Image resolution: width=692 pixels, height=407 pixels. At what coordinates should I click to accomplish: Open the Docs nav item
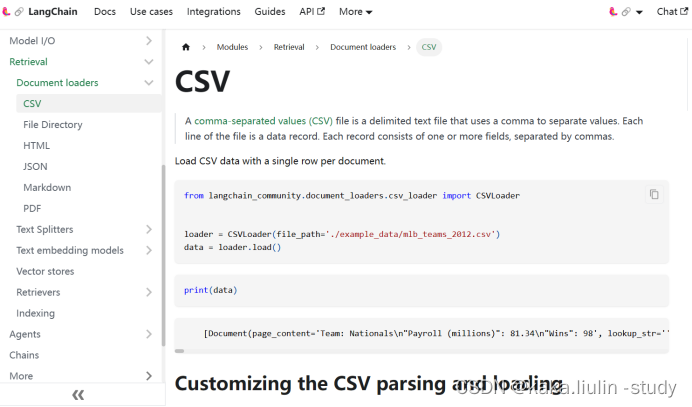105,11
